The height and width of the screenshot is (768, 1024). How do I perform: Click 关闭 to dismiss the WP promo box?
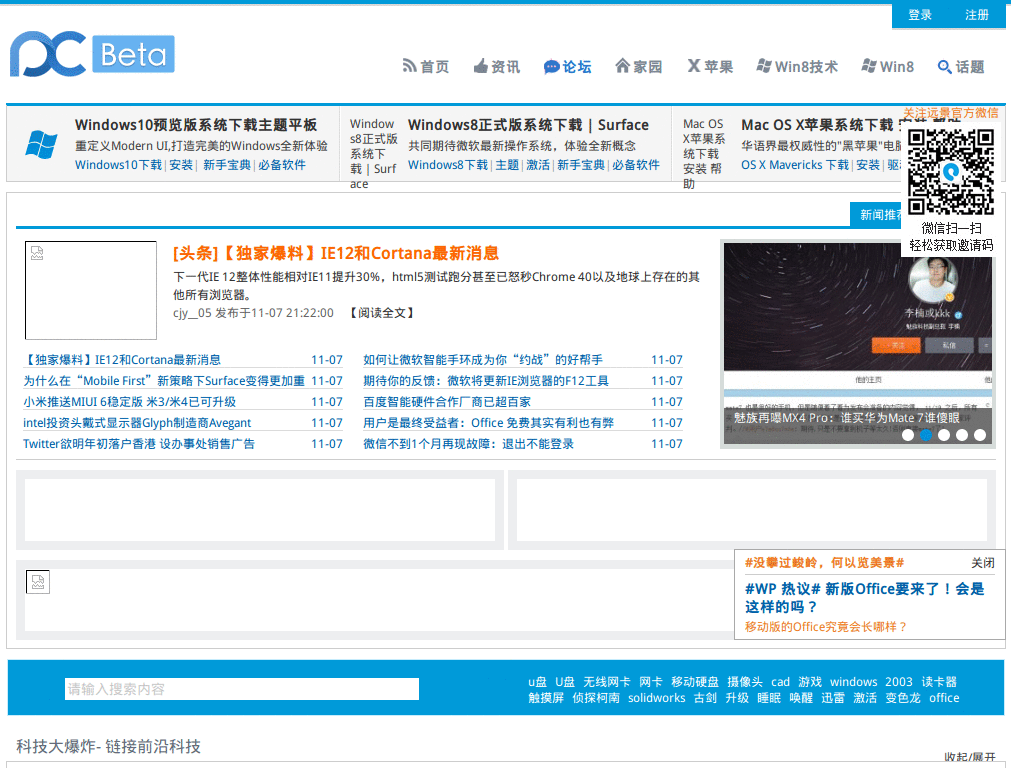(x=985, y=563)
